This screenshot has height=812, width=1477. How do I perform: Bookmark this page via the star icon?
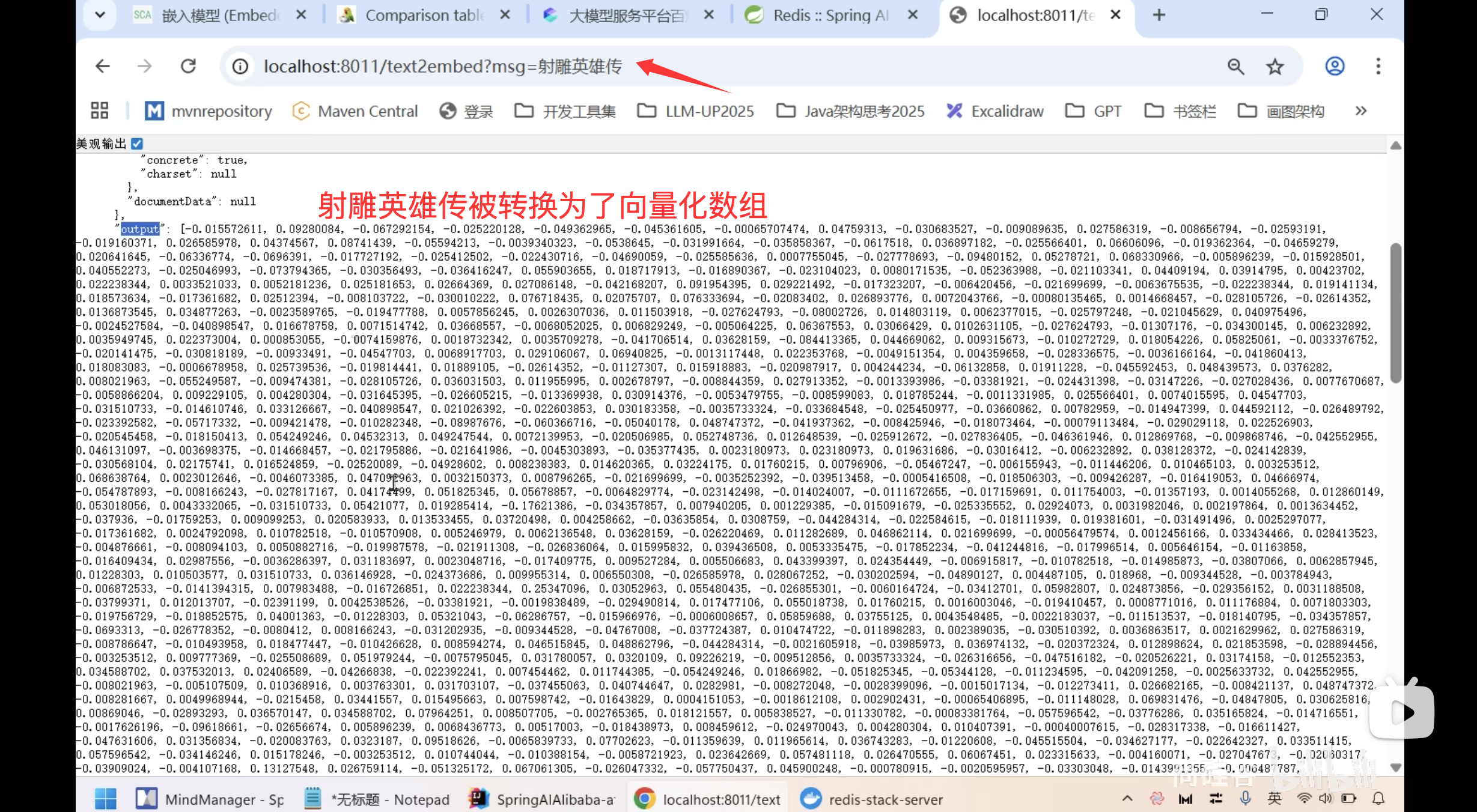[1275, 66]
